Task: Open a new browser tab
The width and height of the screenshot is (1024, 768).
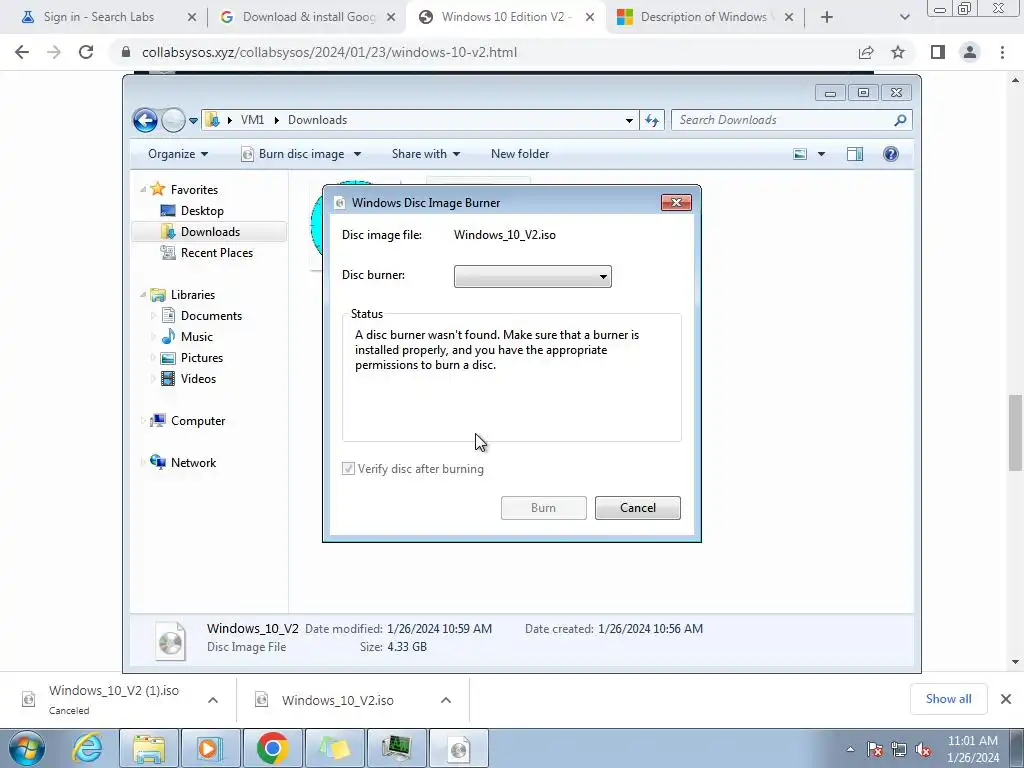Action: [827, 17]
